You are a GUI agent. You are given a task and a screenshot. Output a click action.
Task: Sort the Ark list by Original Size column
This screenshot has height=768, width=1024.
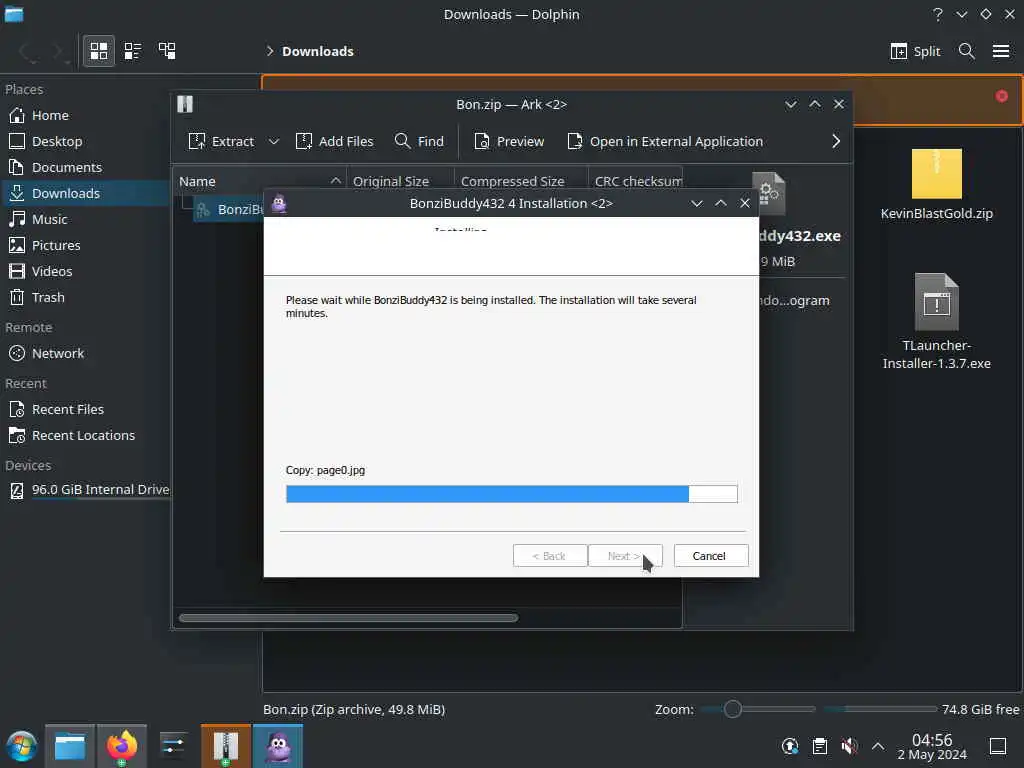pos(400,182)
